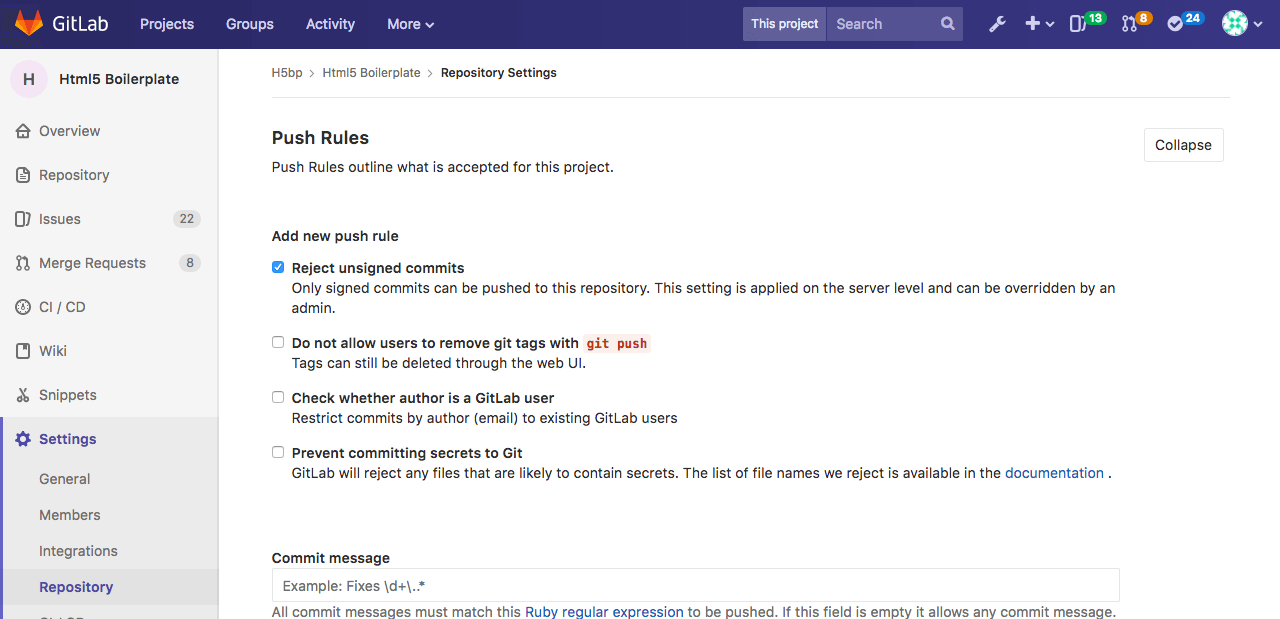The width and height of the screenshot is (1280, 619).
Task: Click the commit message regex input field
Action: (695, 585)
